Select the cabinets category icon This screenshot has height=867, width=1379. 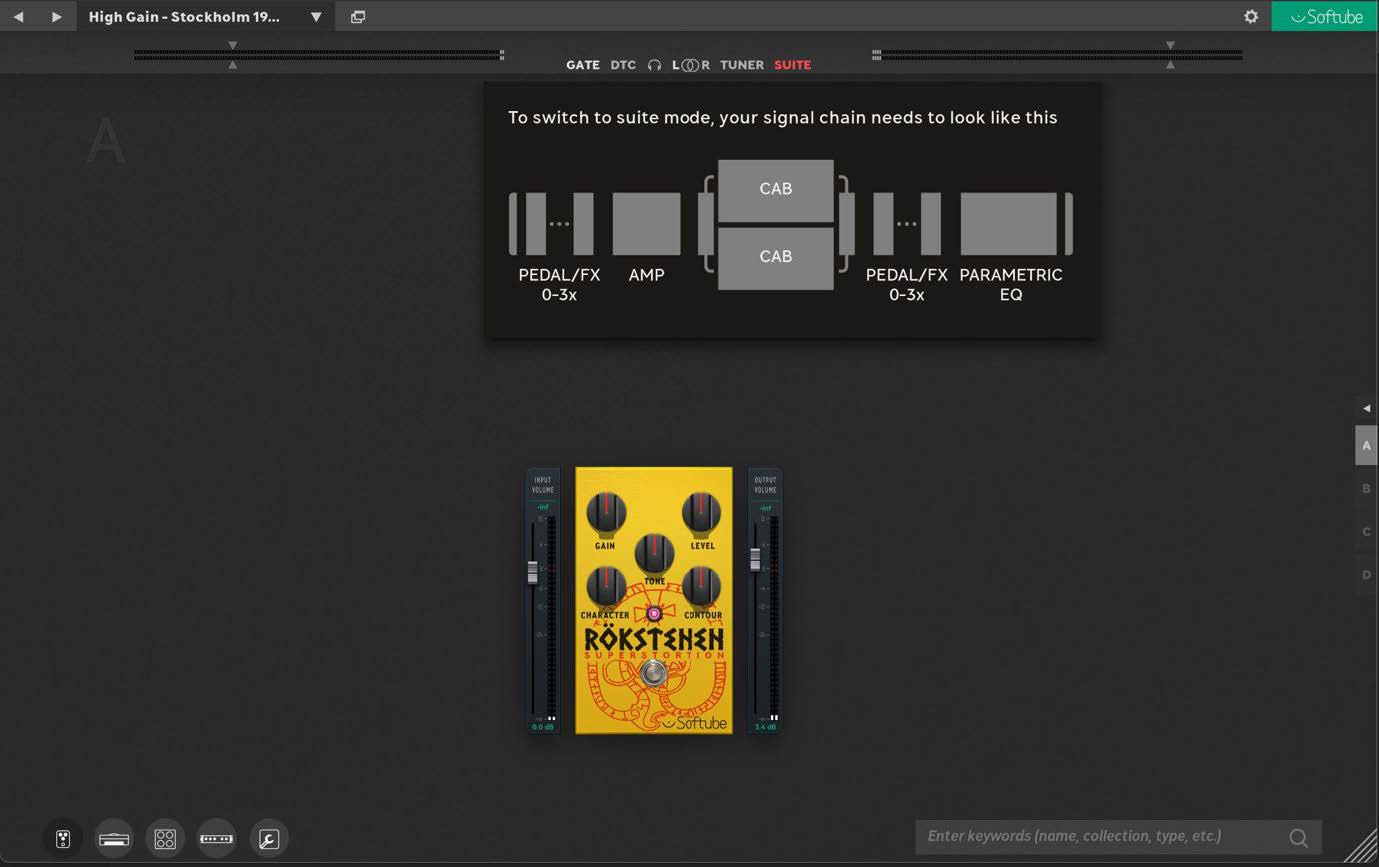(x=165, y=838)
